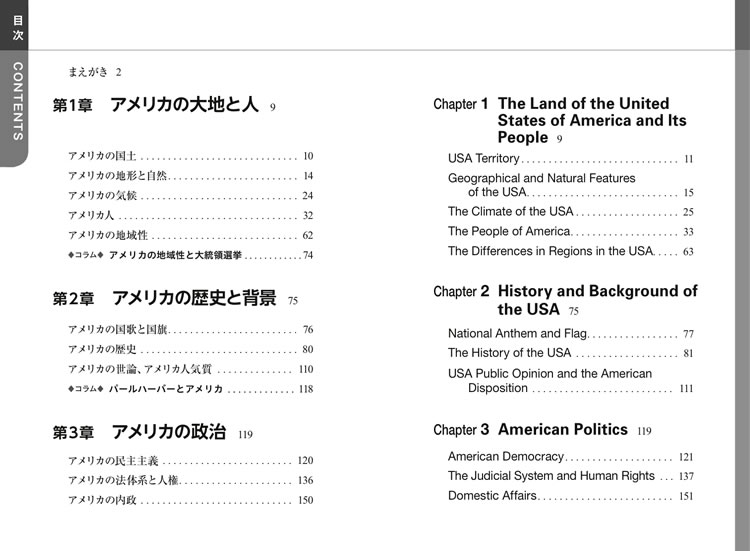
Task: Open Chapter 2 History and Background heading
Action: click(565, 300)
